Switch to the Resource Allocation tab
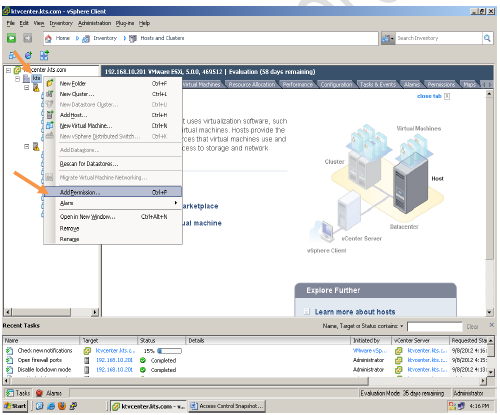 pyautogui.click(x=252, y=84)
